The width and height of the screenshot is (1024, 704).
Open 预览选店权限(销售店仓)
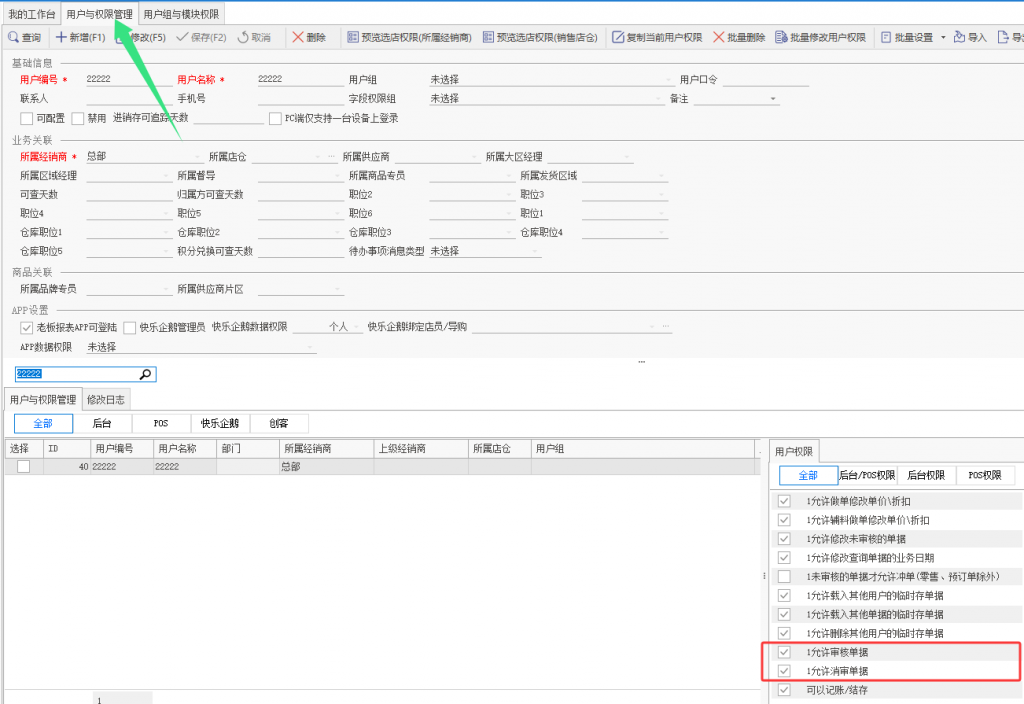540,37
